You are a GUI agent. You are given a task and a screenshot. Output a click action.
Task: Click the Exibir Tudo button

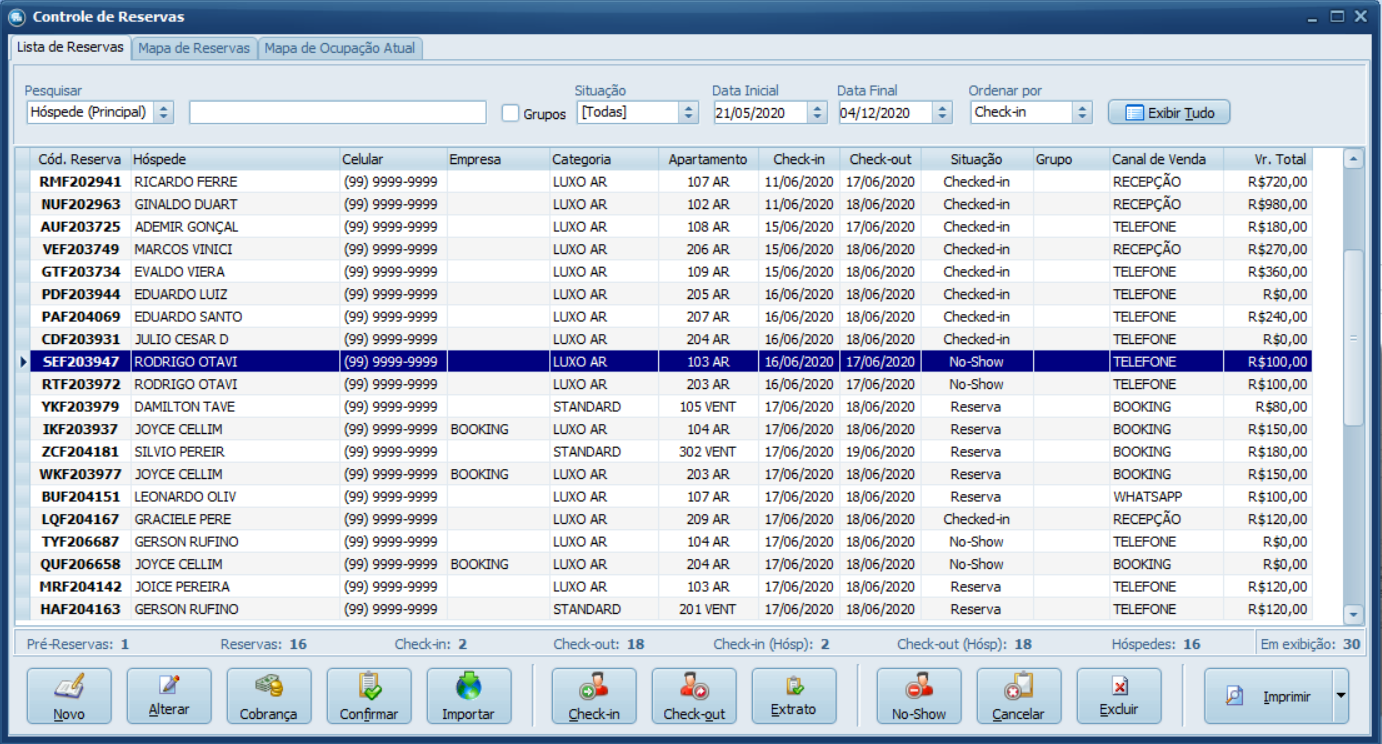[1169, 113]
